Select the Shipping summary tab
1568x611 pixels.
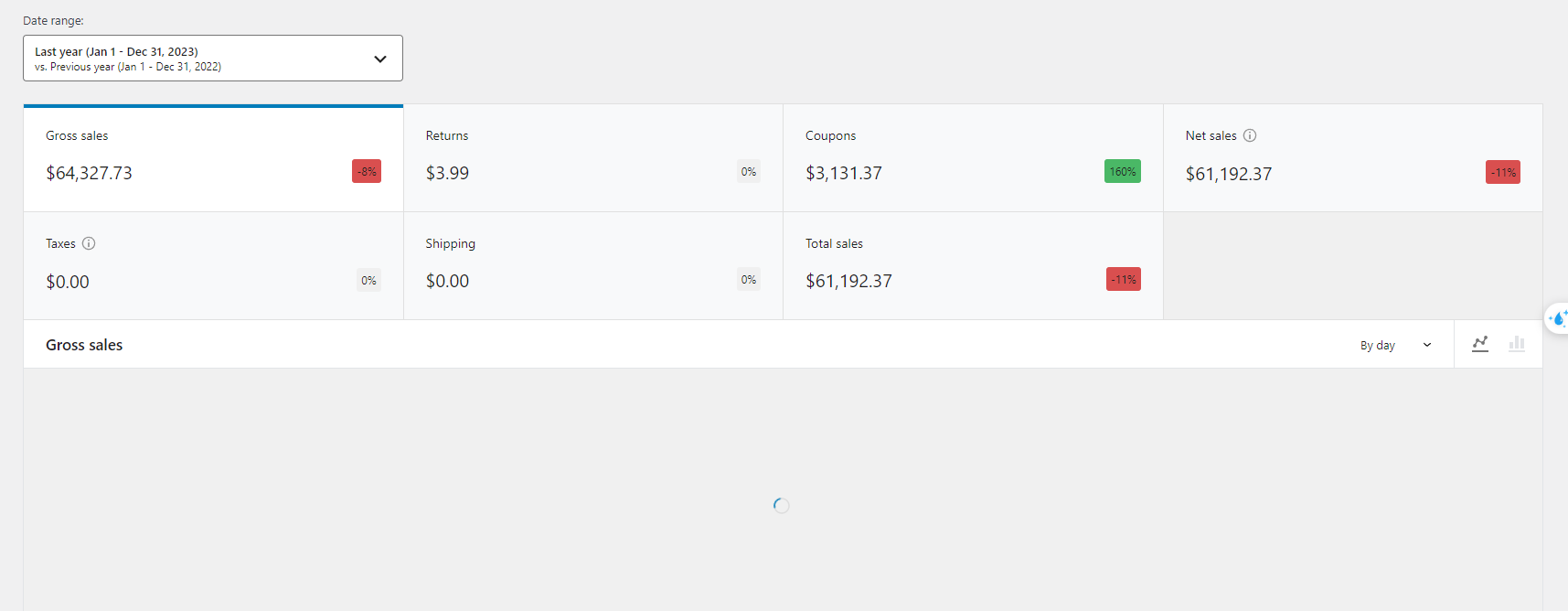click(592, 265)
